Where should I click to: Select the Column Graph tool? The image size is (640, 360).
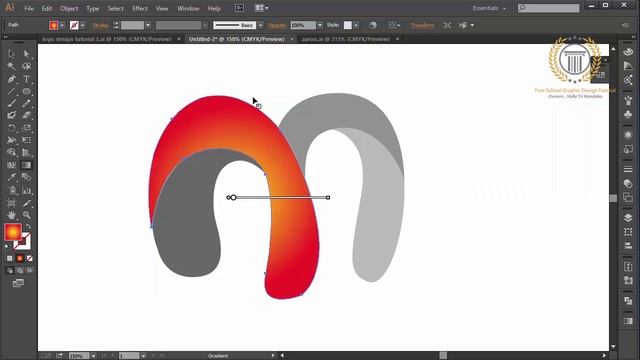click(x=27, y=190)
